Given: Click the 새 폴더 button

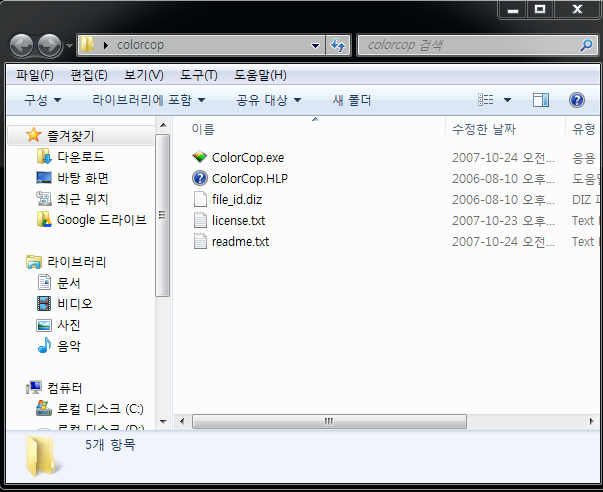Looking at the screenshot, I should [x=351, y=100].
